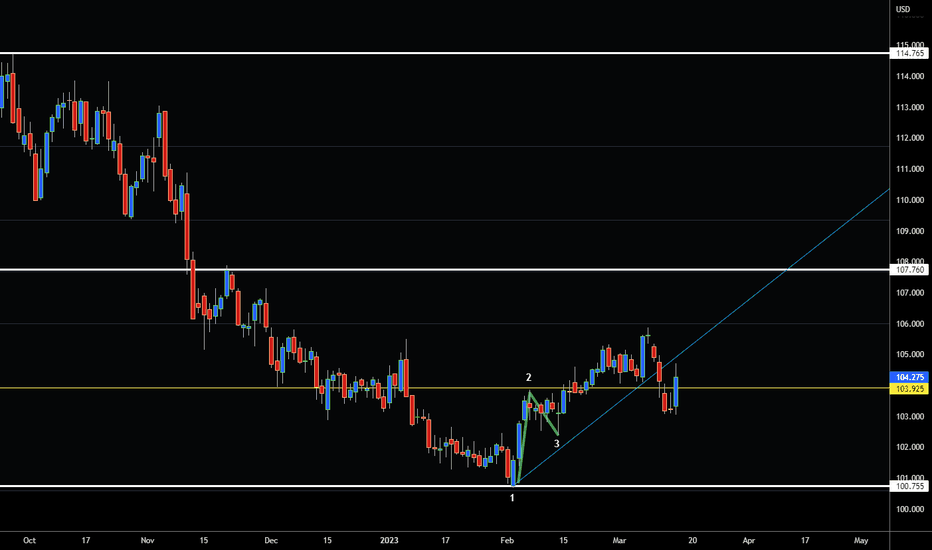Click the Apr label on time axis

pyautogui.click(x=749, y=540)
